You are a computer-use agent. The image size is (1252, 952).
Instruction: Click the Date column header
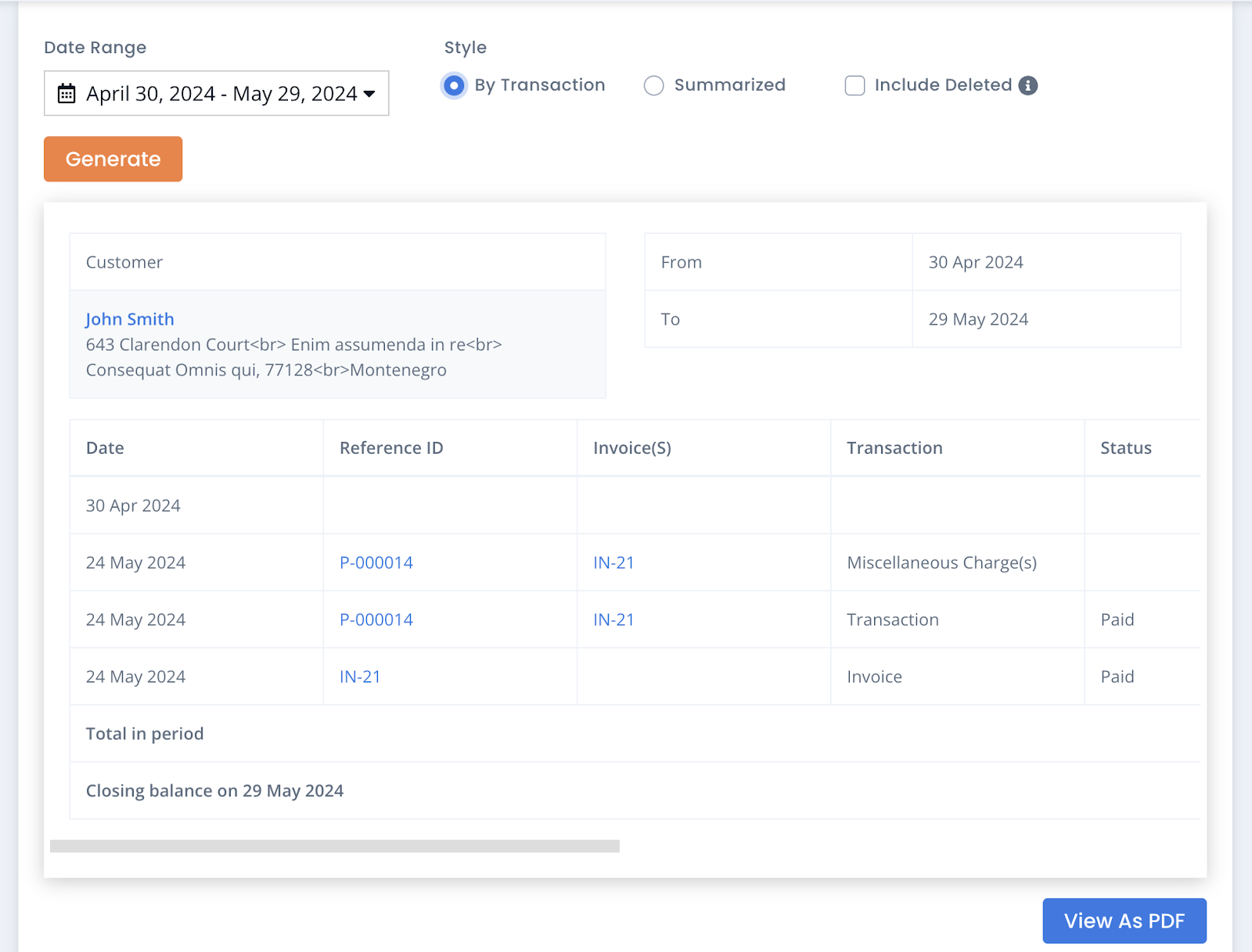pyautogui.click(x=196, y=448)
